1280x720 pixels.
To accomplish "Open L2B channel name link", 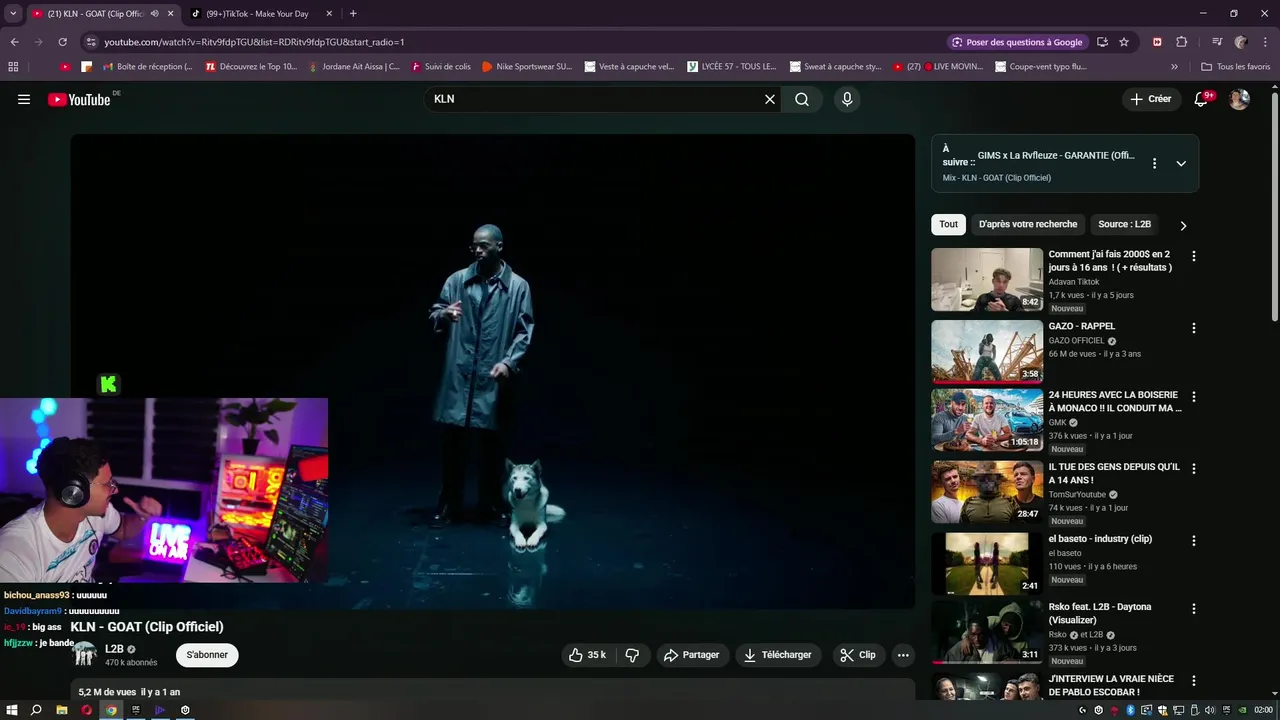I will click(114, 649).
